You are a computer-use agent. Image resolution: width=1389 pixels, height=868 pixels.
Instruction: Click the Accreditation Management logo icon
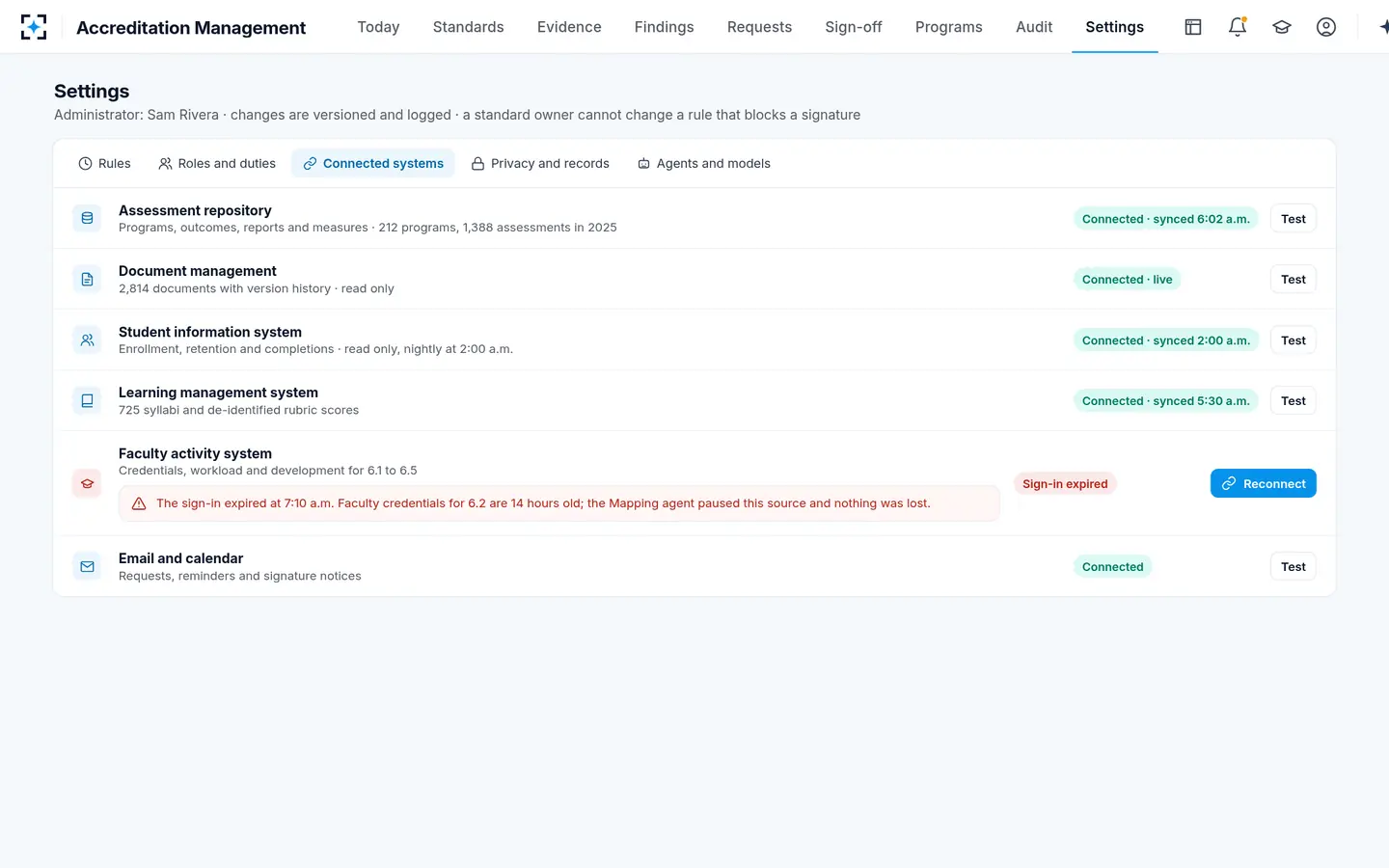click(34, 27)
